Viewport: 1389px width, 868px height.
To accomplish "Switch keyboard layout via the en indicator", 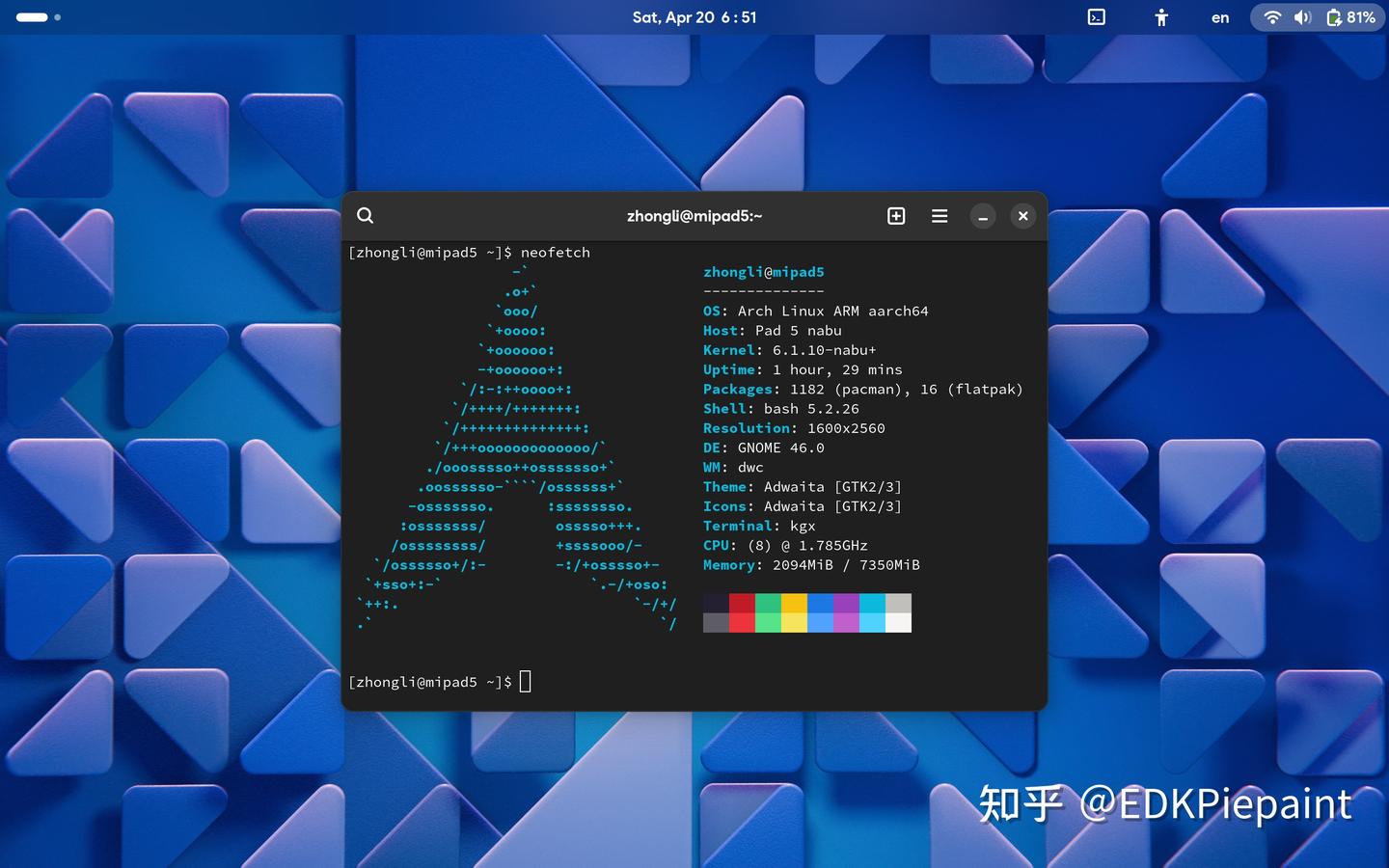I will point(1218,16).
